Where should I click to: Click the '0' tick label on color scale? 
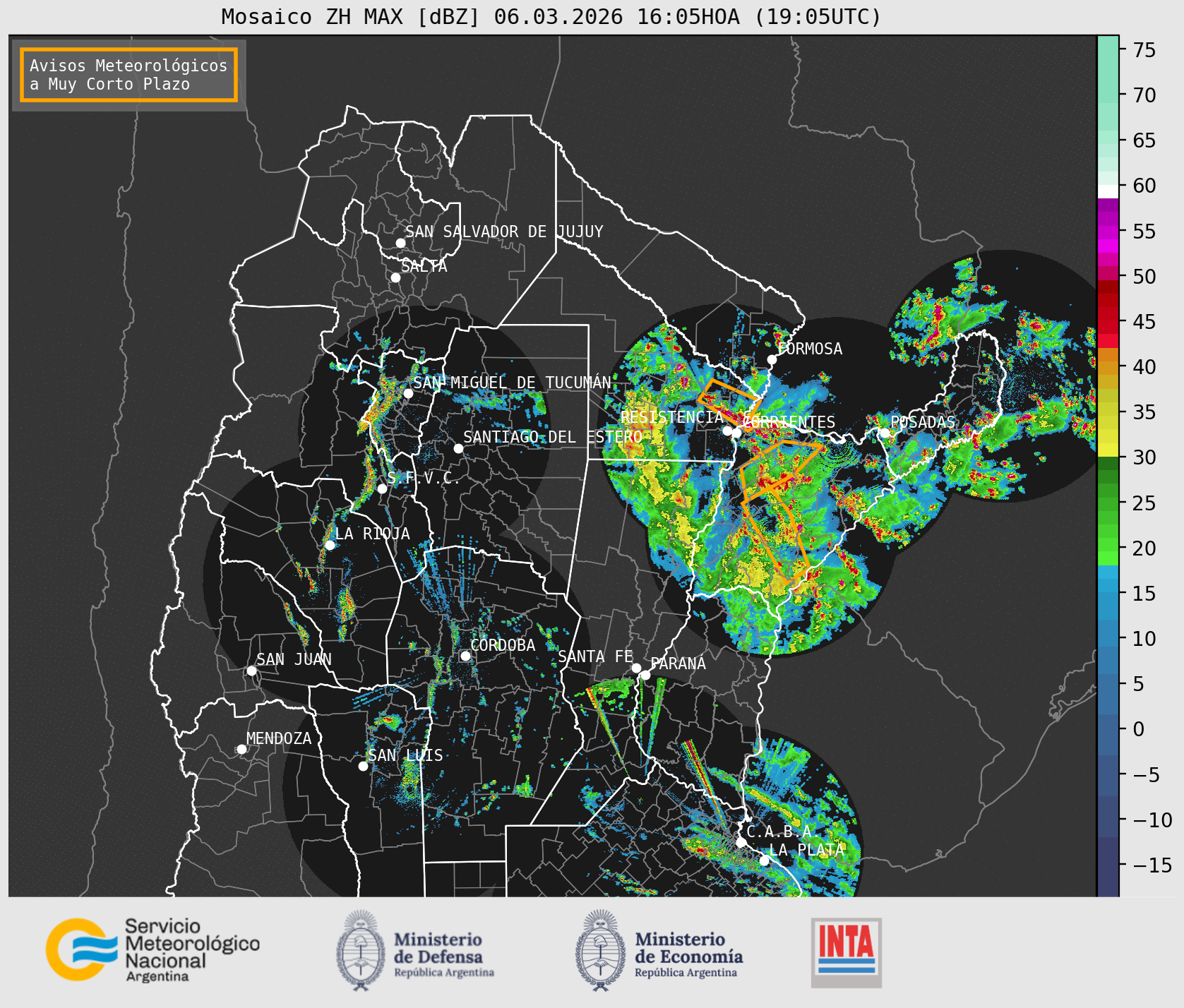click(1139, 729)
